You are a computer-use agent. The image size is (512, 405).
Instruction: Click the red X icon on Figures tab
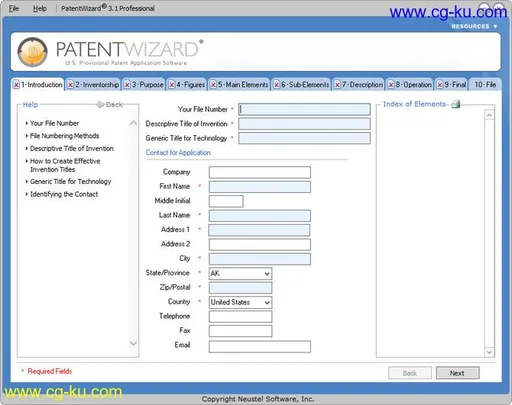[x=172, y=85]
